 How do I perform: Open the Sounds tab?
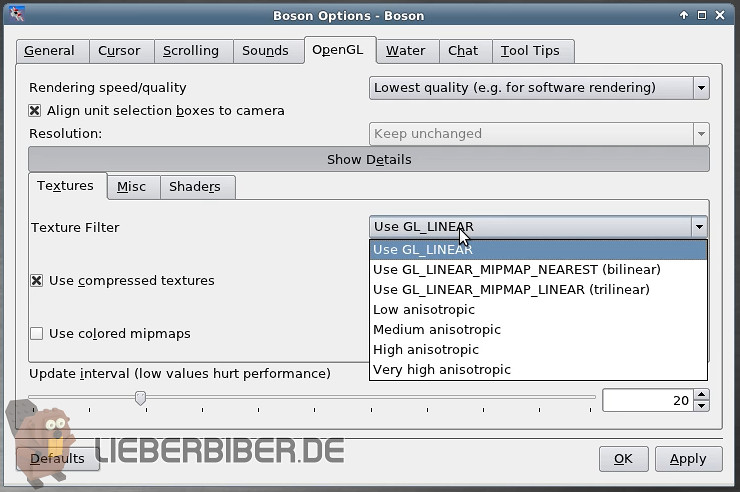[268, 51]
